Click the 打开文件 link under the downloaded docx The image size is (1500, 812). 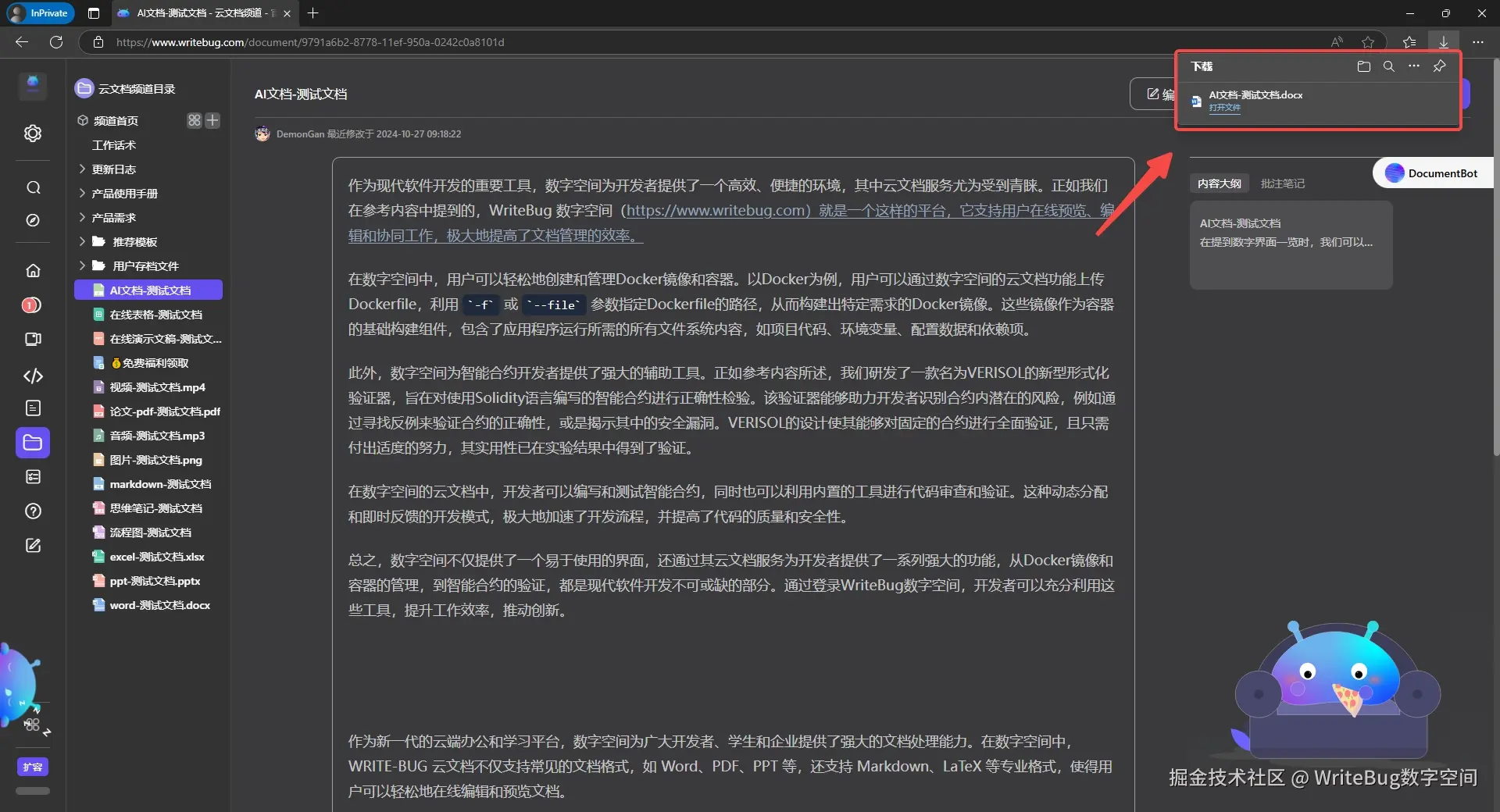point(1225,109)
